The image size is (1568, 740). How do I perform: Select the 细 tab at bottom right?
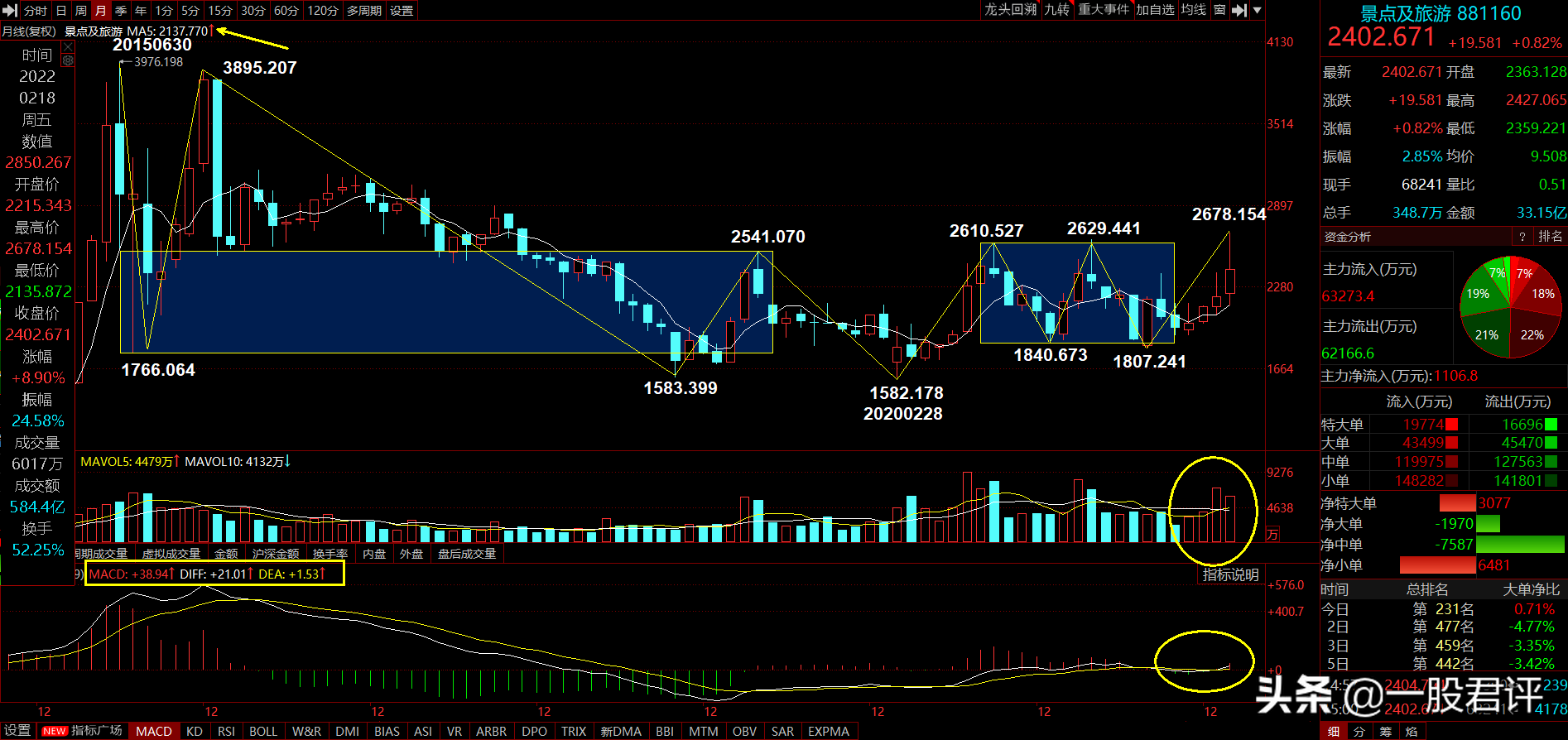[x=1334, y=732]
